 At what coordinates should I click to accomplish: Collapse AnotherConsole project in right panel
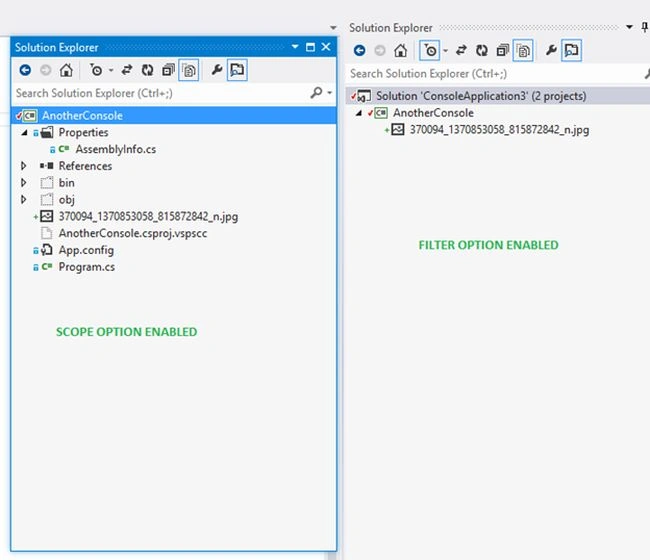[x=359, y=113]
